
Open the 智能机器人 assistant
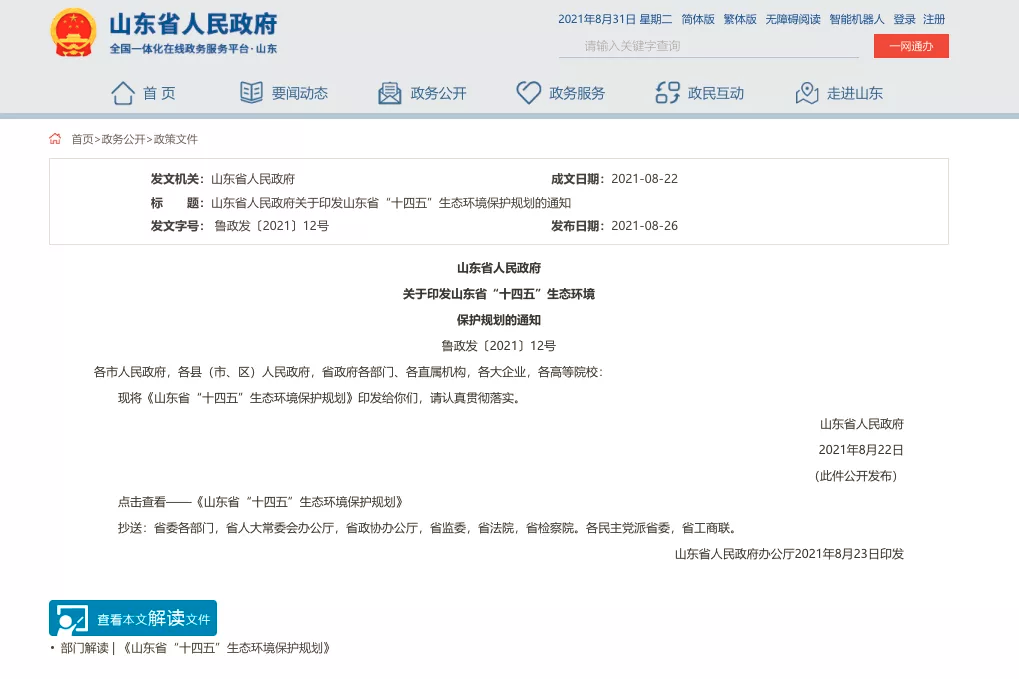click(x=857, y=19)
